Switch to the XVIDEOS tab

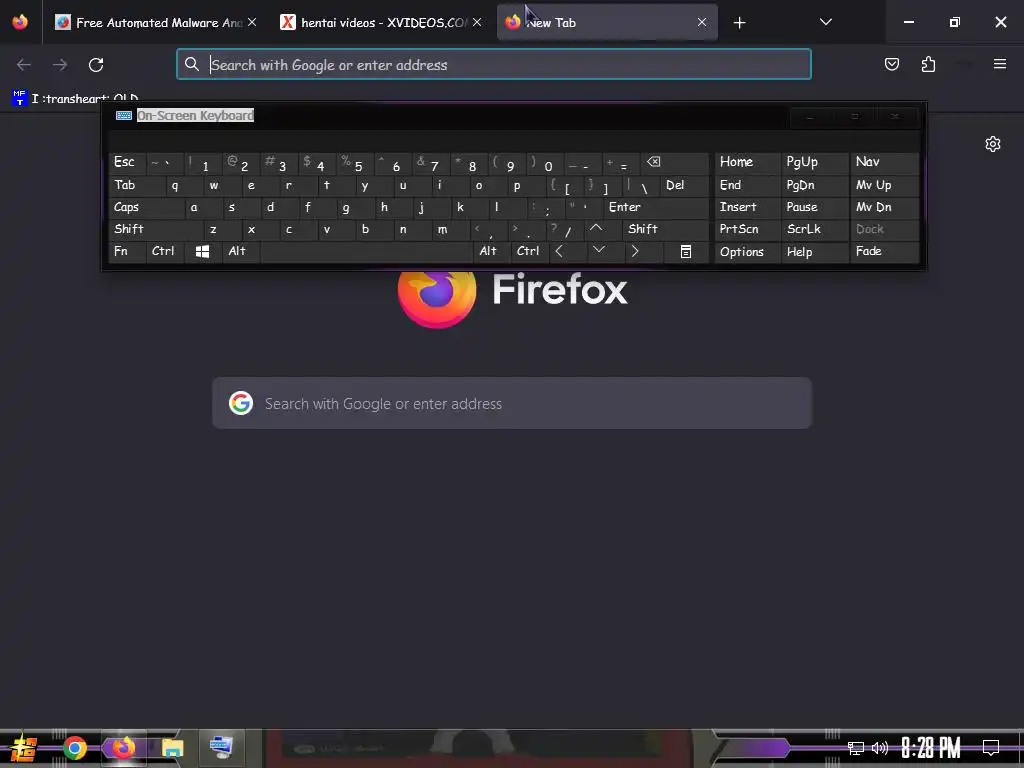[x=381, y=23]
